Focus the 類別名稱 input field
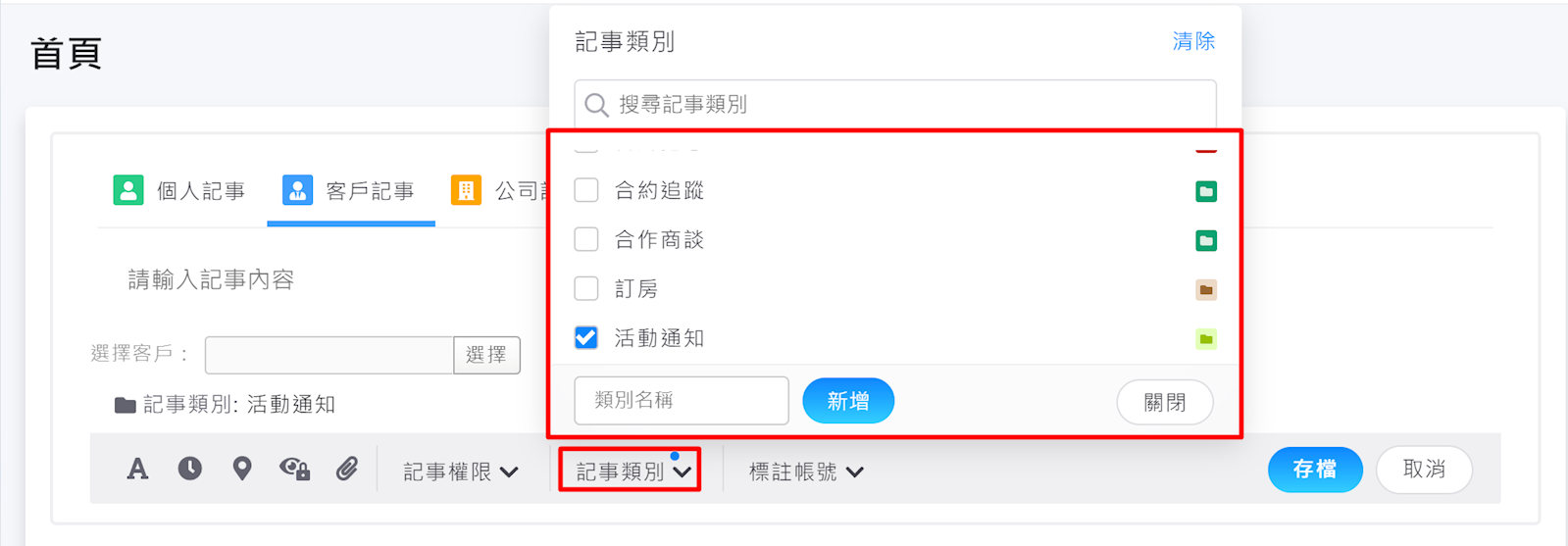 (x=681, y=401)
